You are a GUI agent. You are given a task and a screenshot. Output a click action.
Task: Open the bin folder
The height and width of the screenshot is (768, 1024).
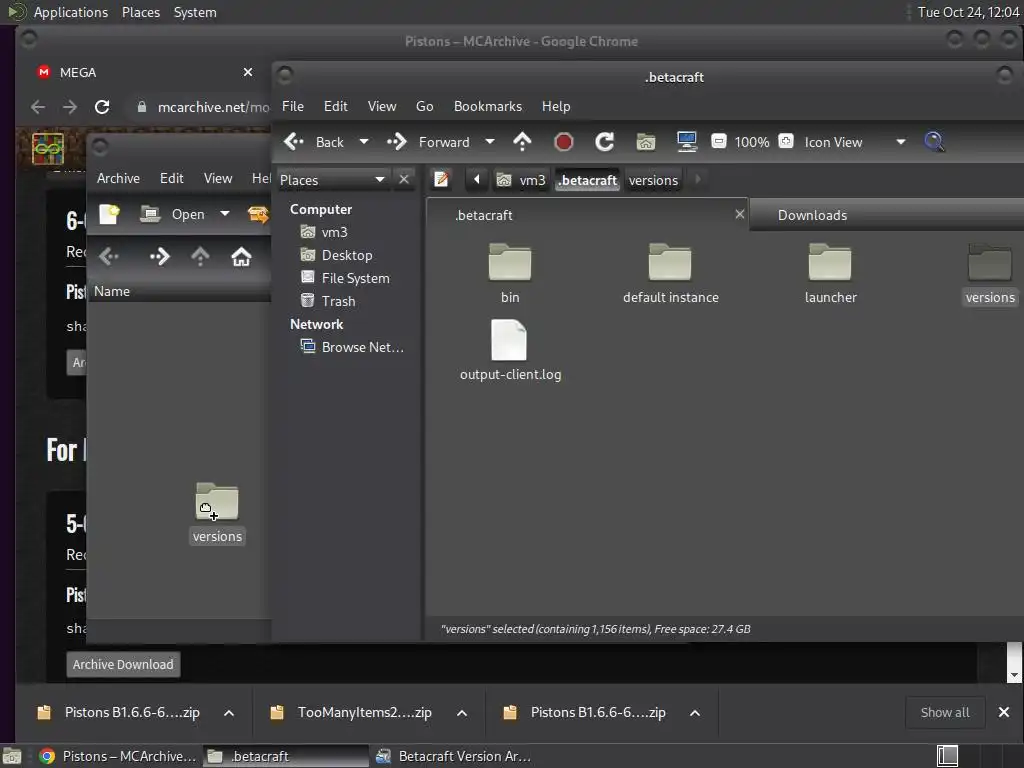[510, 273]
